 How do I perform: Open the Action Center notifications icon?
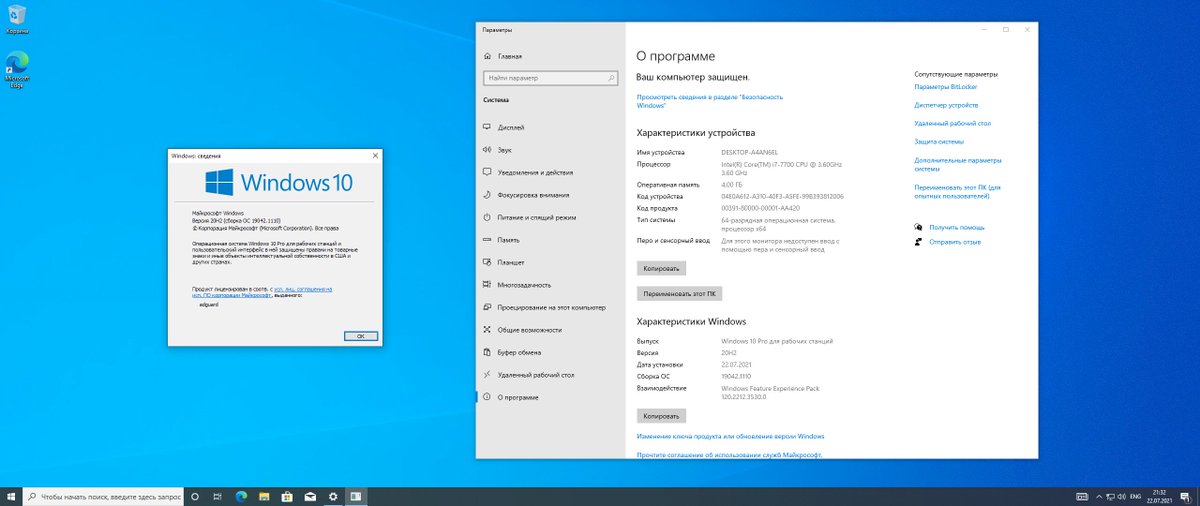[x=1184, y=496]
